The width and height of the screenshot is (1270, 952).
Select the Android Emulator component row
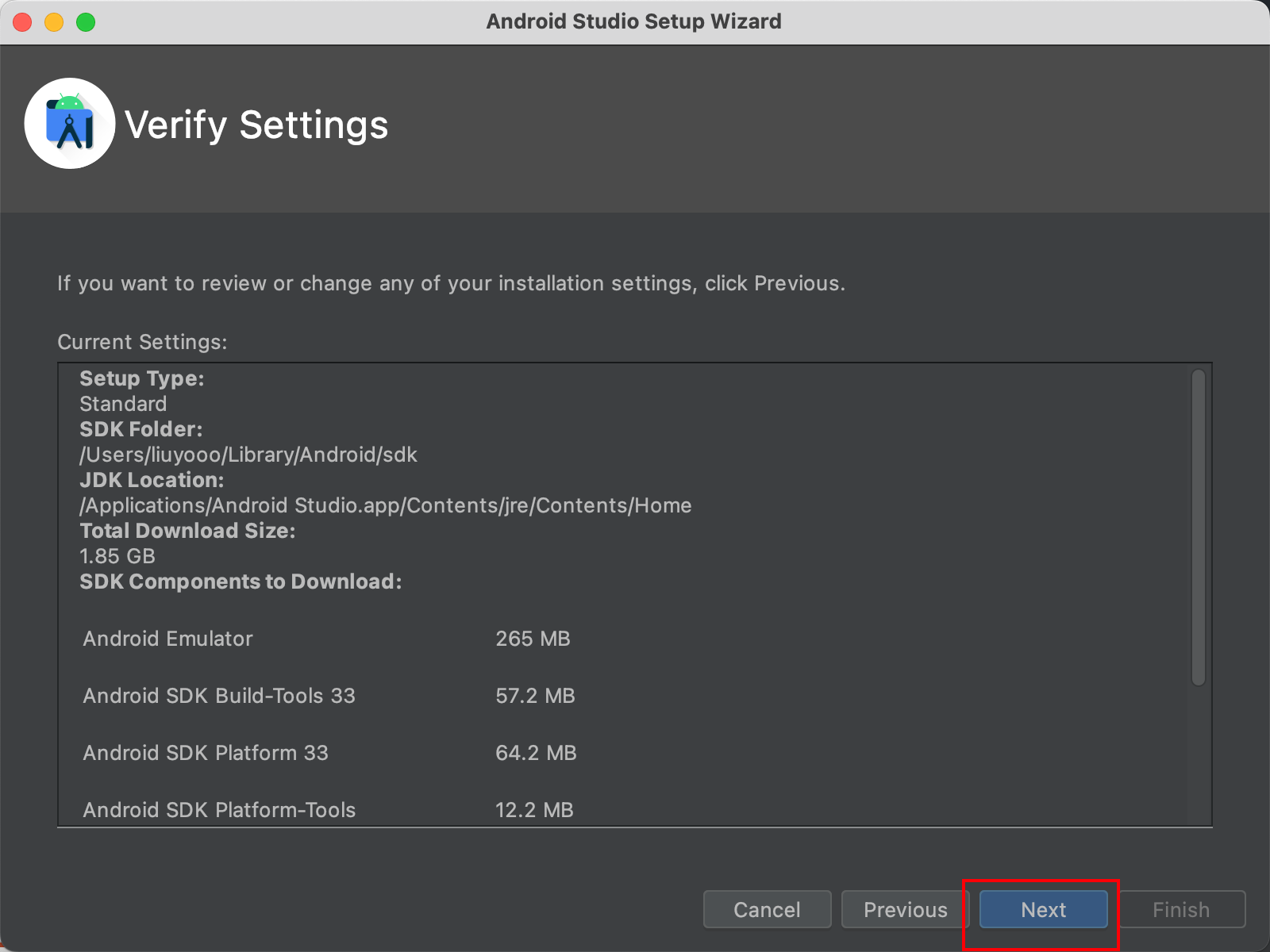point(327,639)
